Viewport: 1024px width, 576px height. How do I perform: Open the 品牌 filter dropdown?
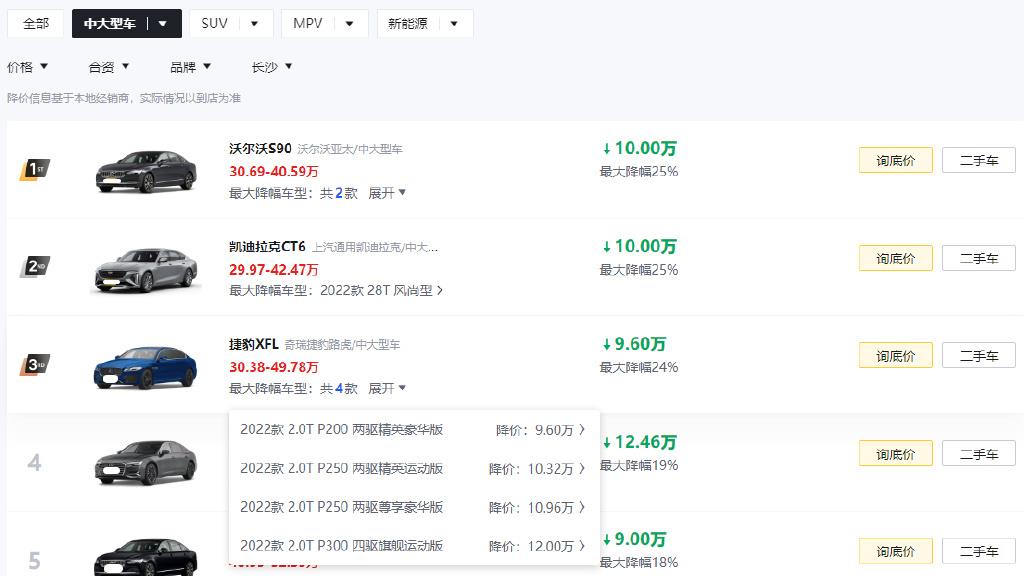(x=190, y=67)
